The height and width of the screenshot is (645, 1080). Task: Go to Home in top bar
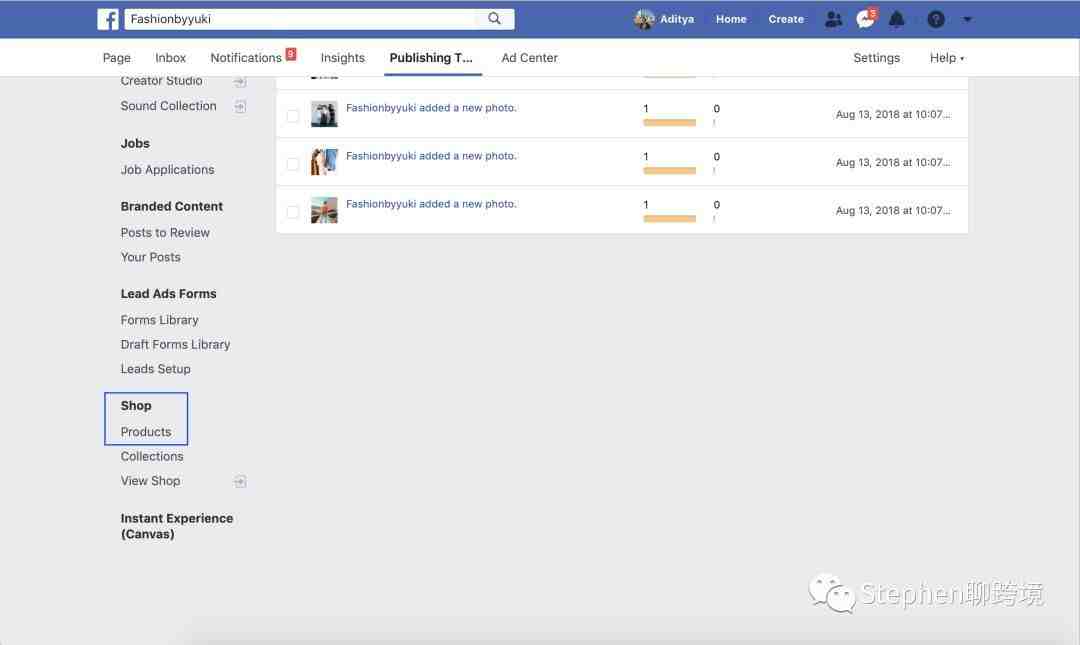coord(731,19)
